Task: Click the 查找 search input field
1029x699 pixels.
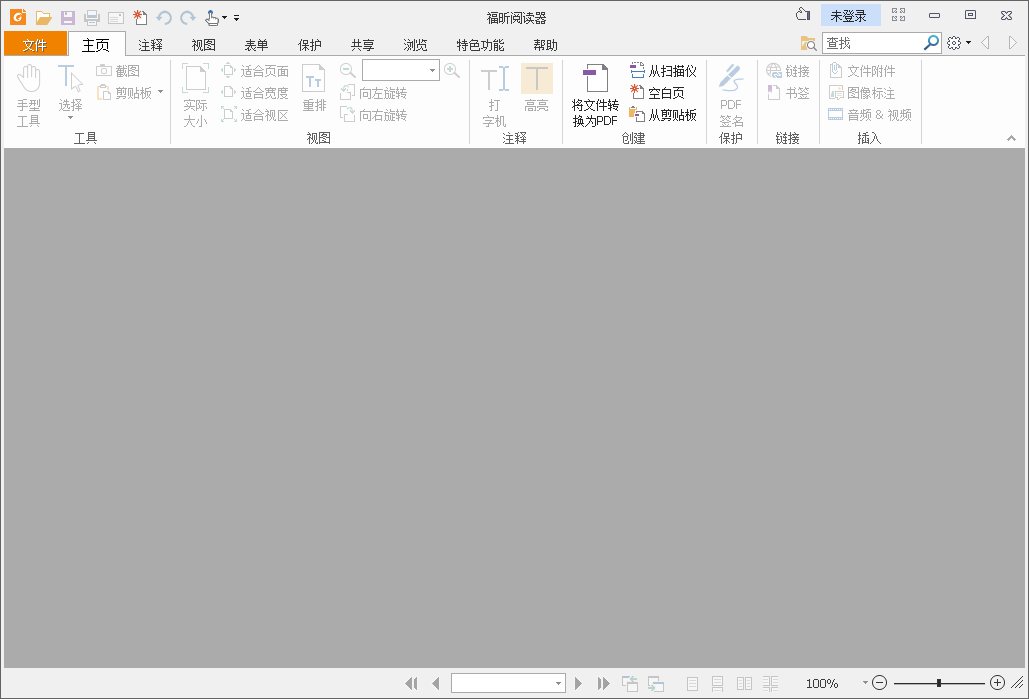Action: [x=873, y=43]
